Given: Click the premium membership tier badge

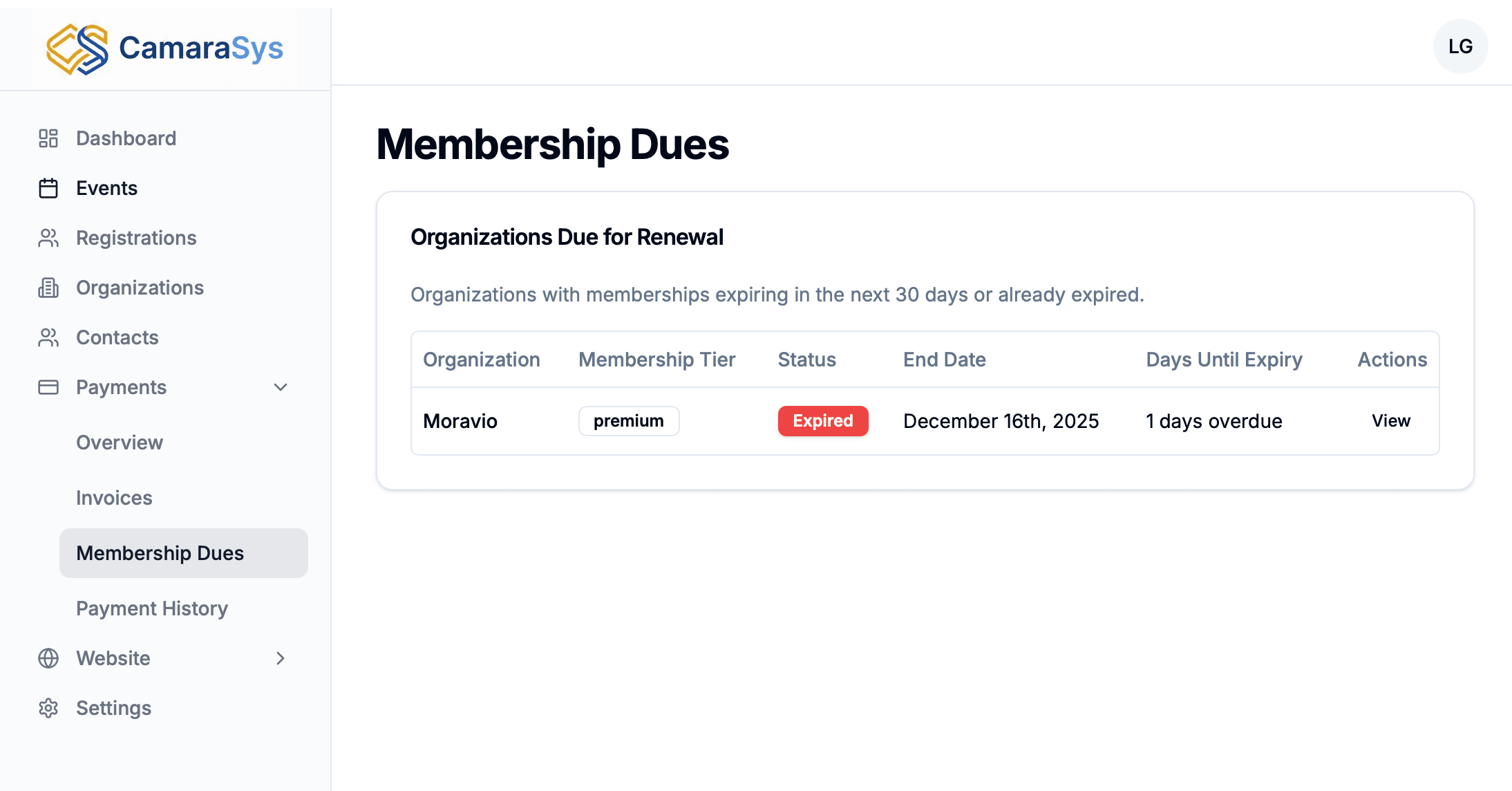Looking at the screenshot, I should point(628,420).
